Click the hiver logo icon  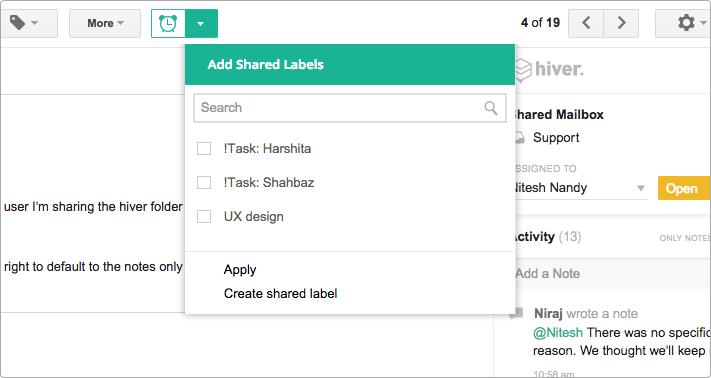tap(523, 70)
